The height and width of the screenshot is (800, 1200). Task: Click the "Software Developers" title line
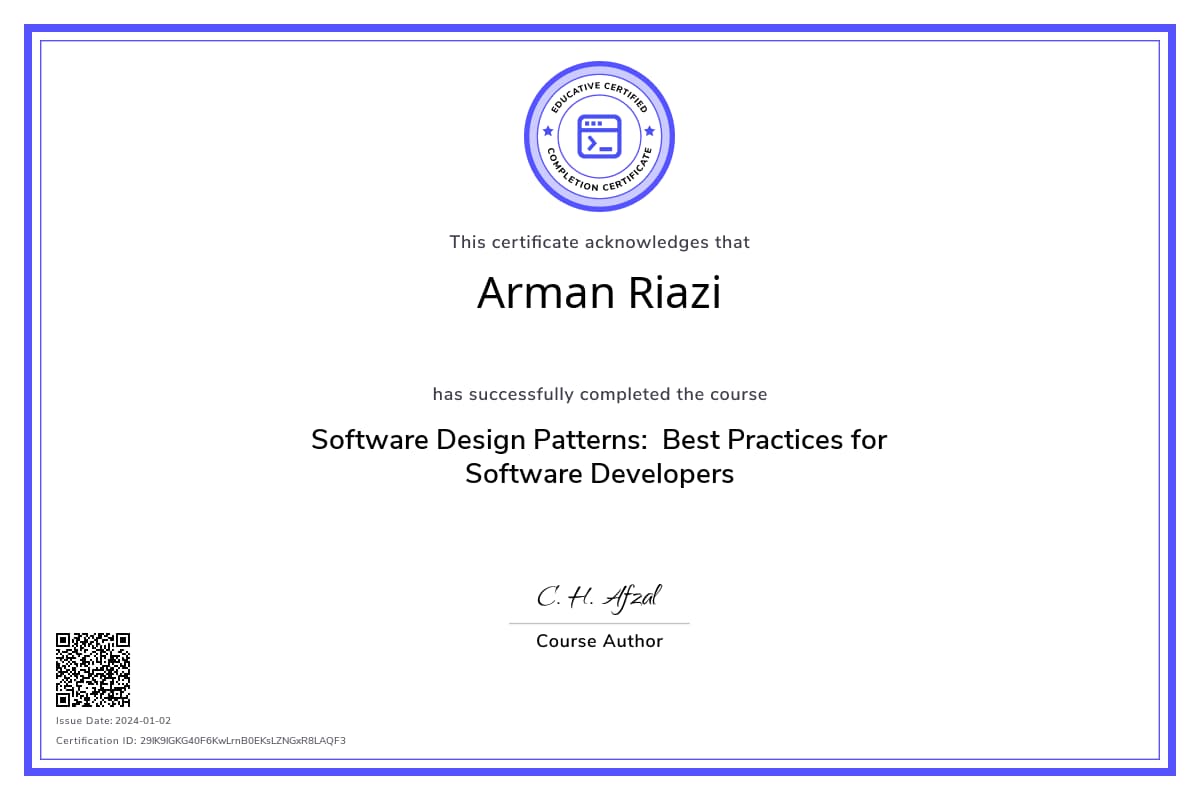click(x=599, y=474)
